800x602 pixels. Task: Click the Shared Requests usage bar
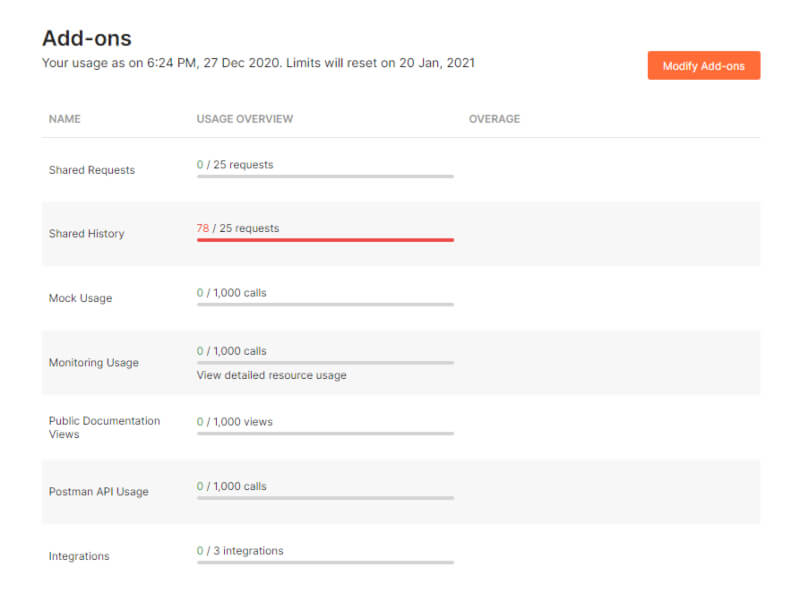pyautogui.click(x=325, y=177)
